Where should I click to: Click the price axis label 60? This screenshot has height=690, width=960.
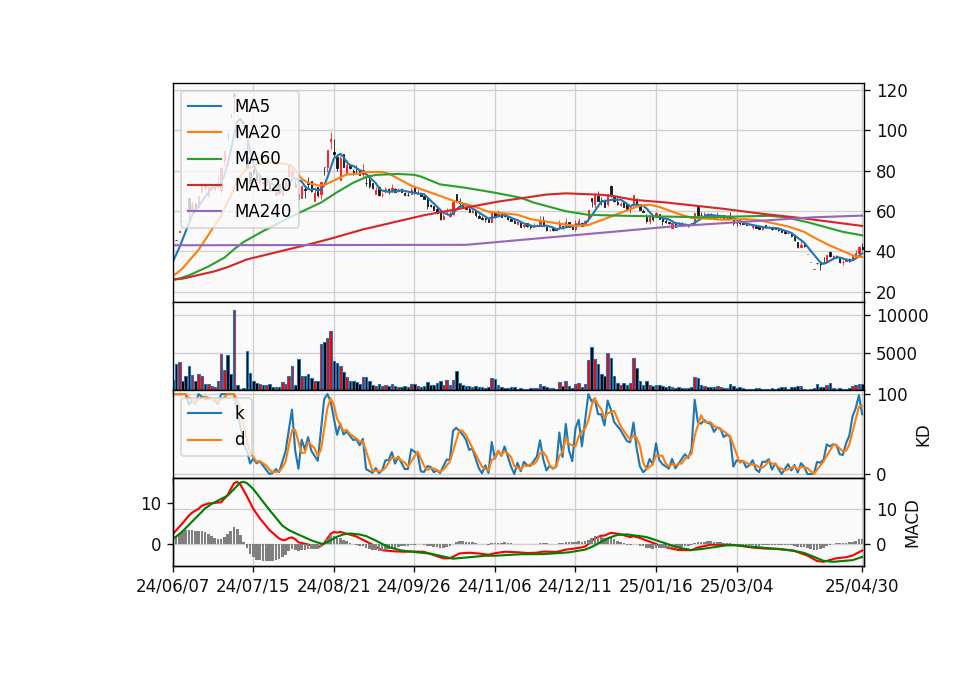tap(887, 212)
